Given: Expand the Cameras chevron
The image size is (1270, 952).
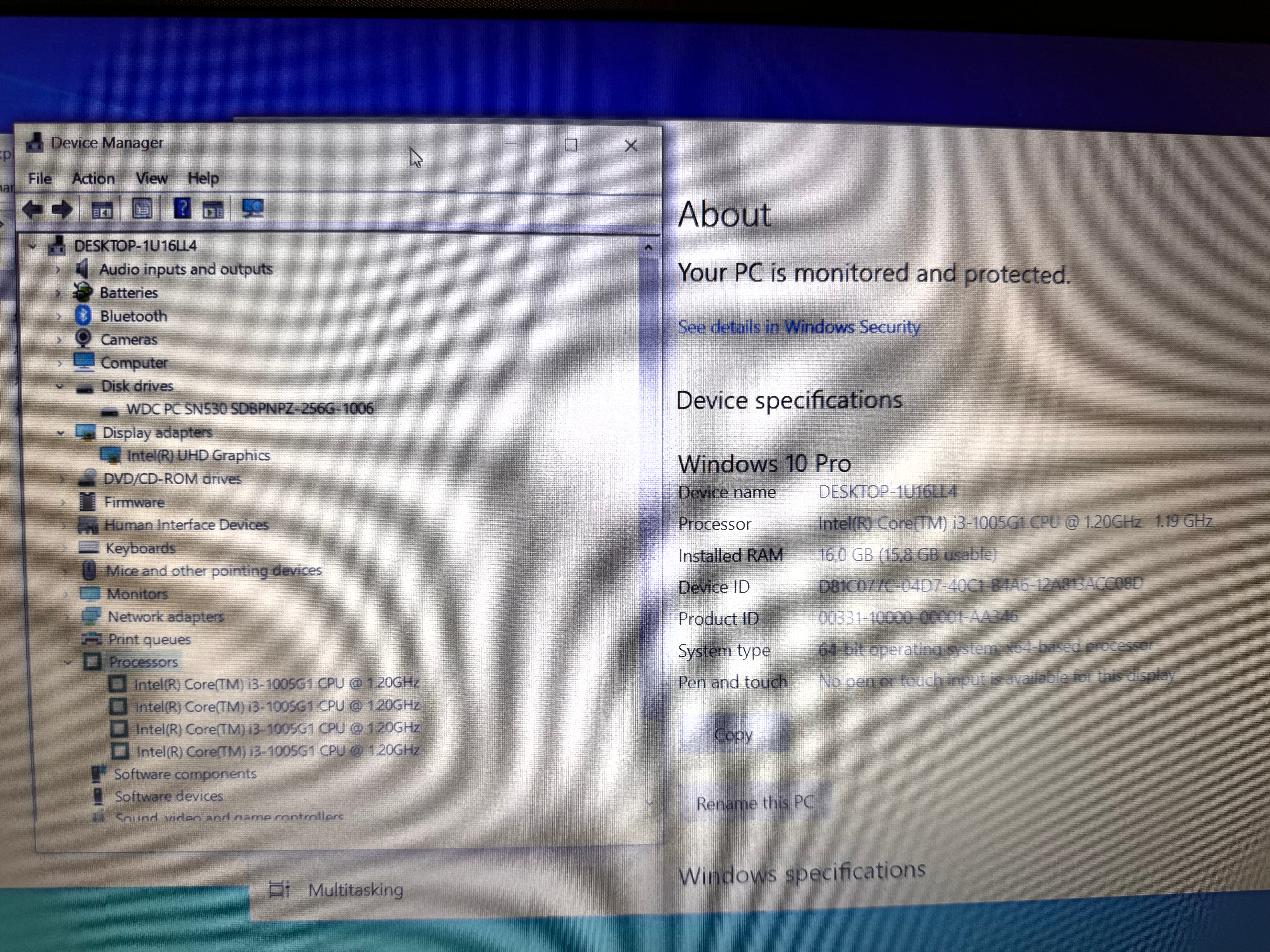Looking at the screenshot, I should (x=59, y=340).
